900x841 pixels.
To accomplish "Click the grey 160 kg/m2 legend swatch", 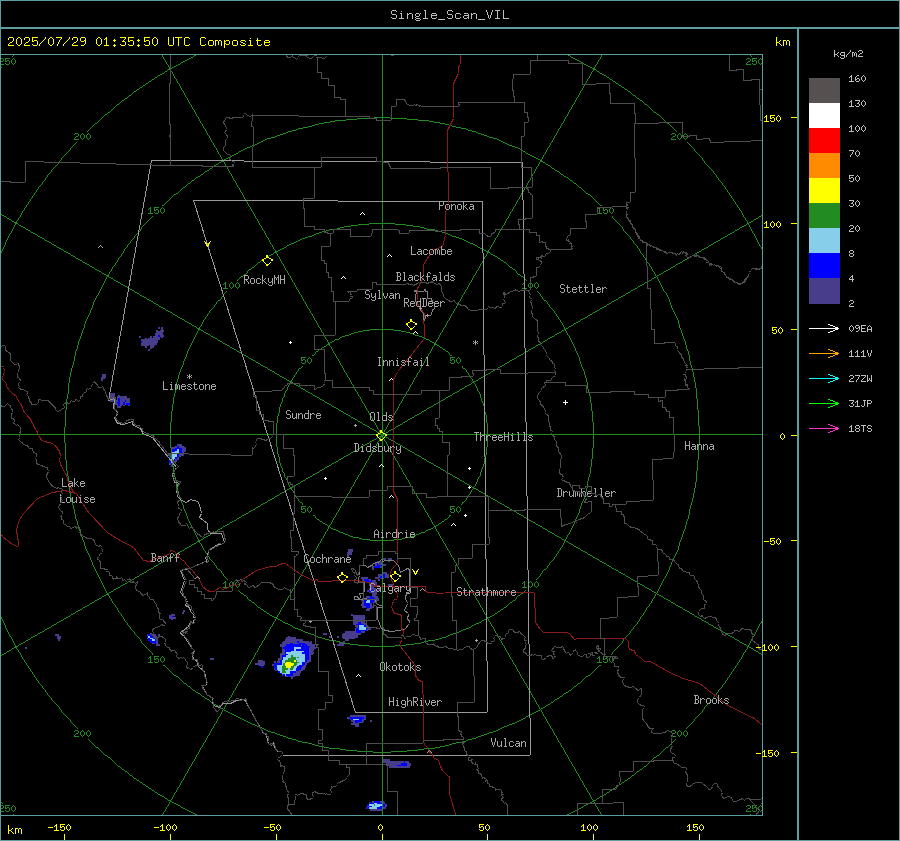I will 824,90.
